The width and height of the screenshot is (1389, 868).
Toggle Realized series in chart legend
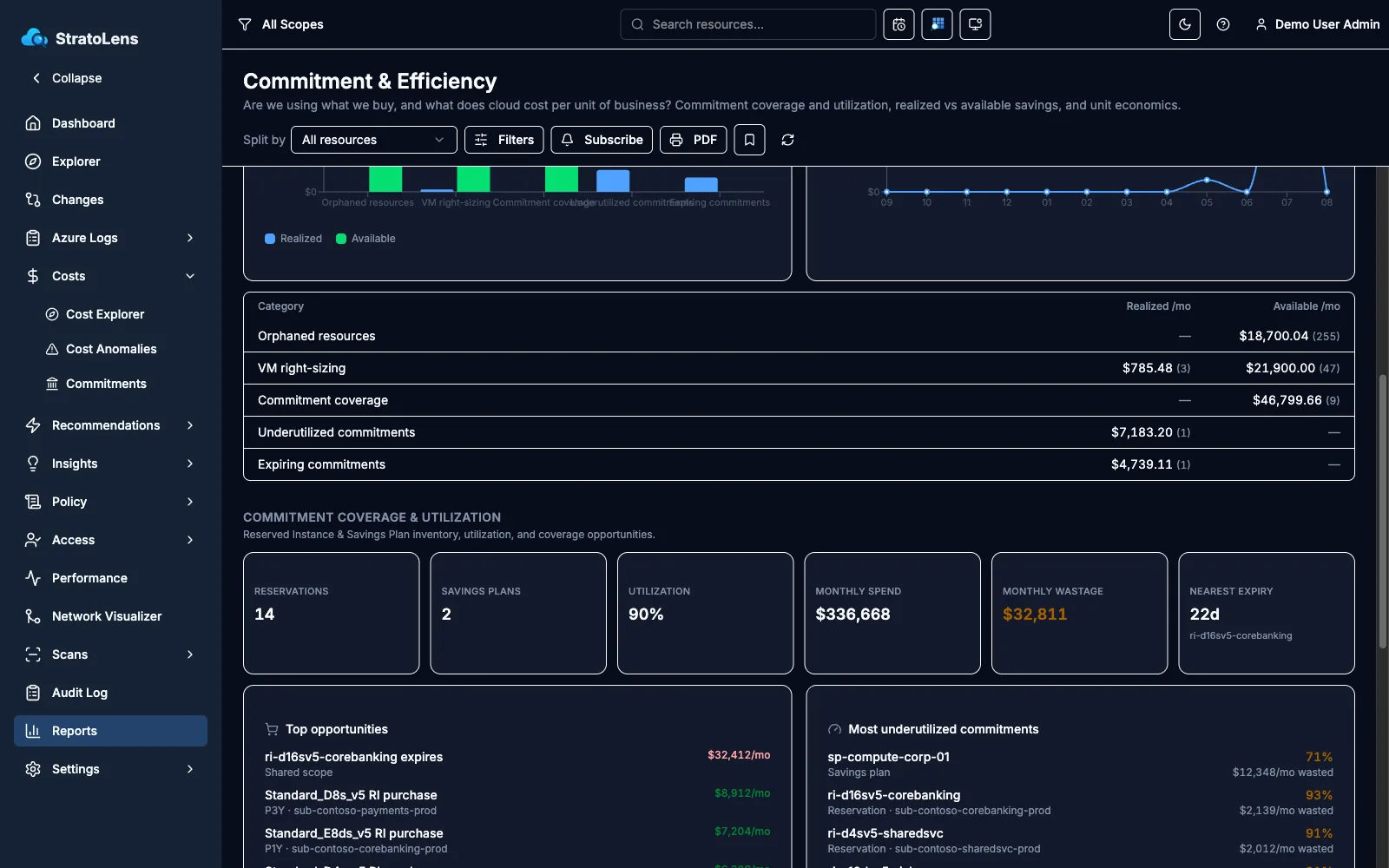[293, 239]
